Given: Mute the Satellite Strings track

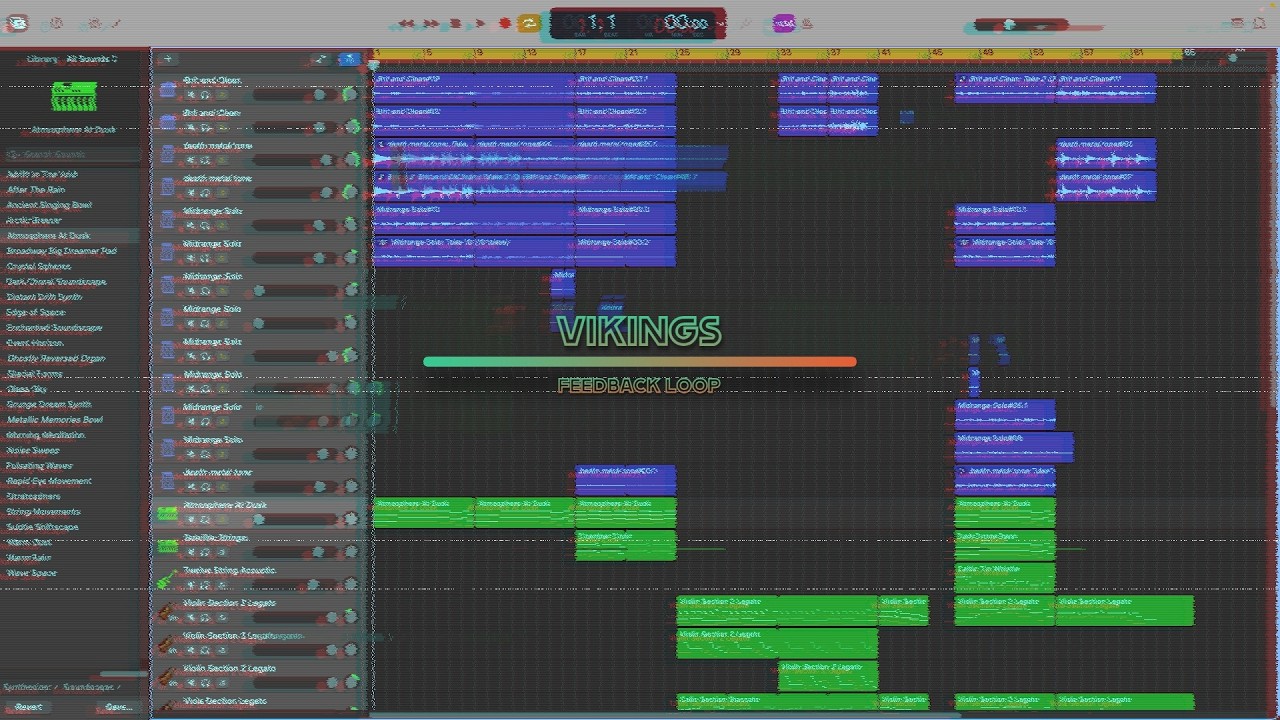Looking at the screenshot, I should pos(191,552).
